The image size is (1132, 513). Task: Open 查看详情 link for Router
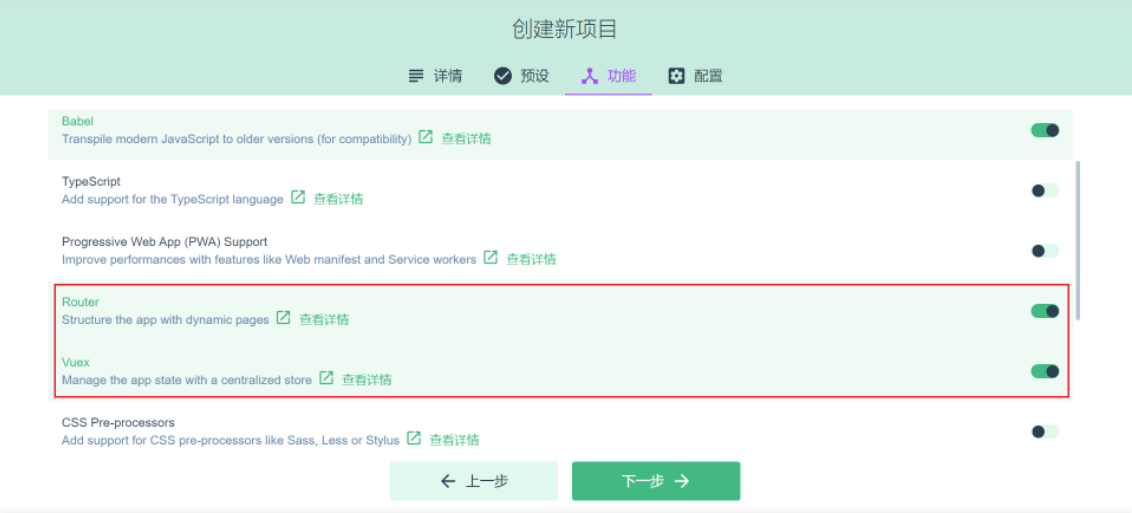tap(324, 320)
